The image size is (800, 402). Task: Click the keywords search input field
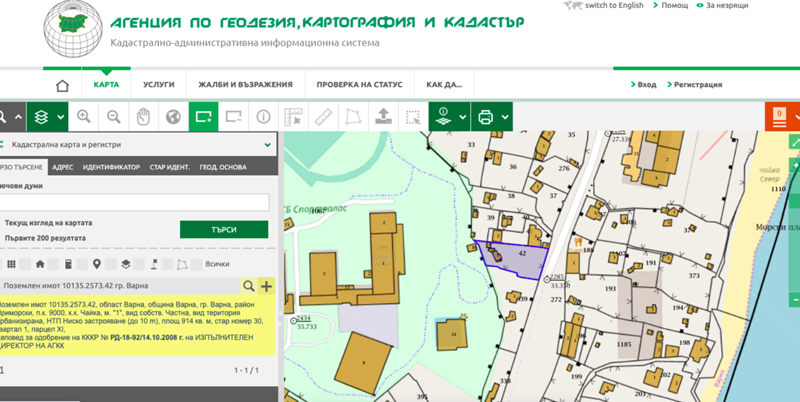pyautogui.click(x=135, y=203)
